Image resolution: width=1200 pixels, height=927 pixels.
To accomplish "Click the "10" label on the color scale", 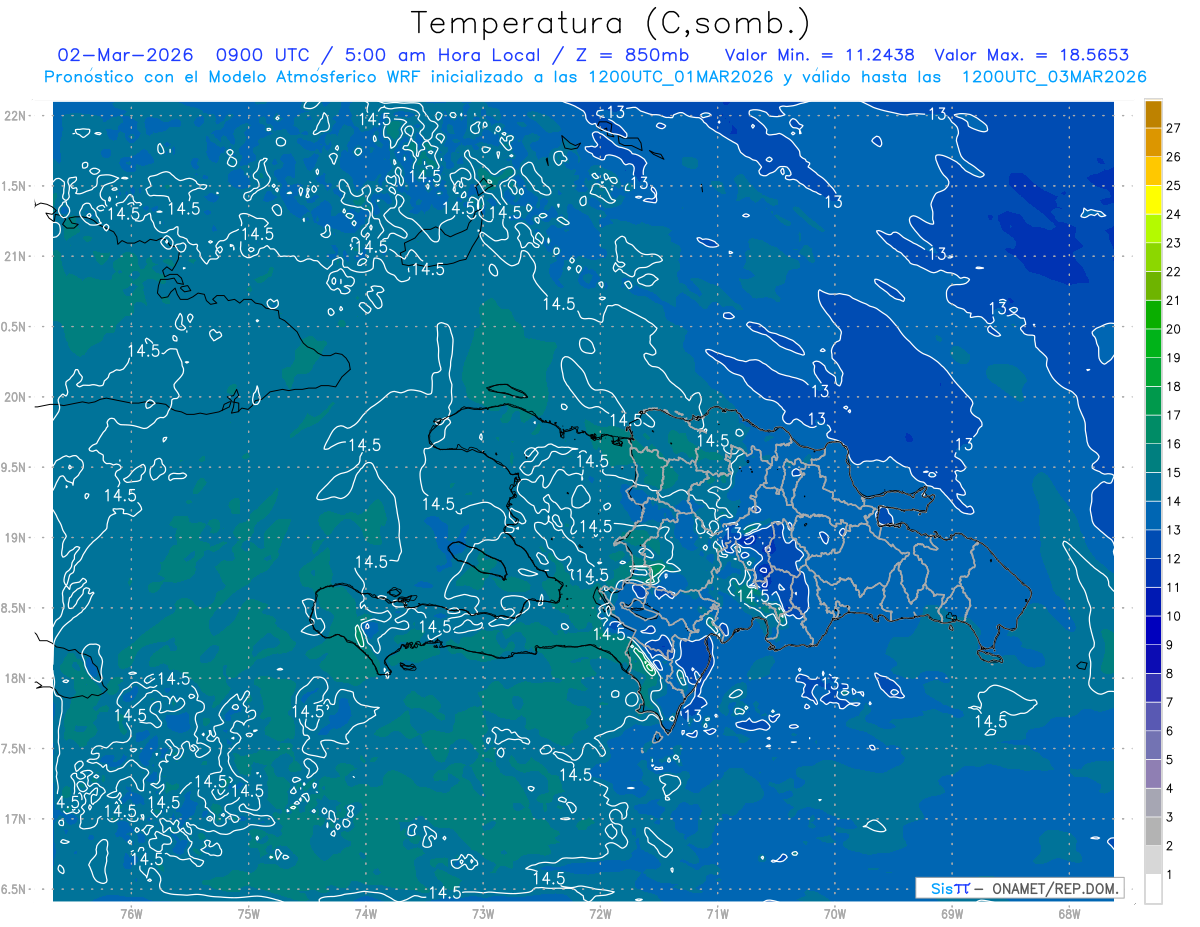I will coord(1173,616).
